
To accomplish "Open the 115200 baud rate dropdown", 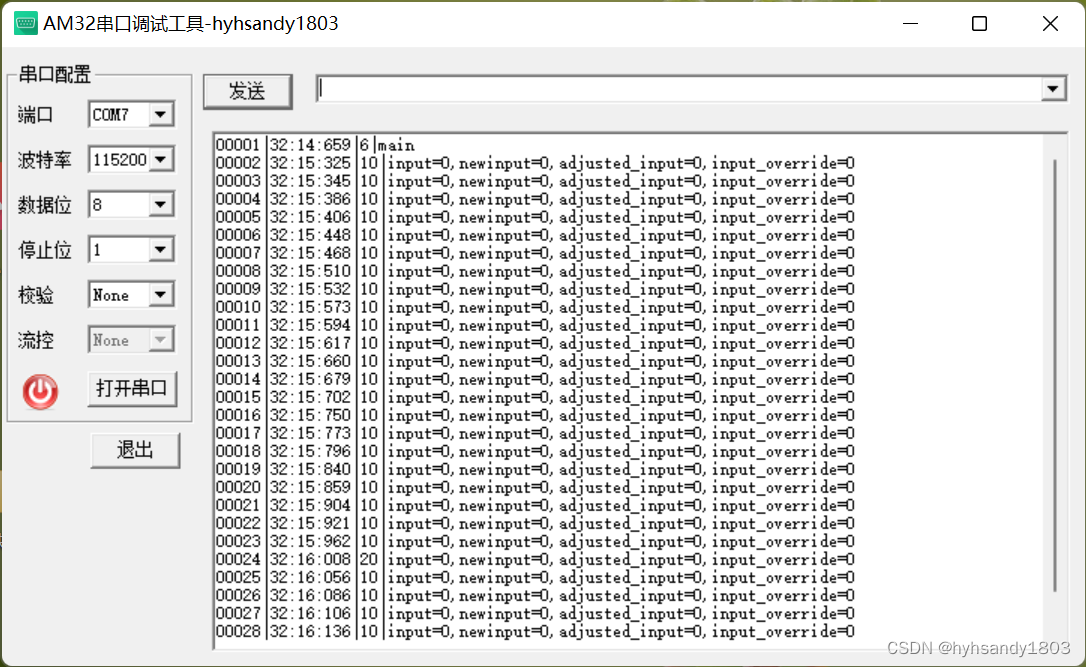I will pos(160,159).
